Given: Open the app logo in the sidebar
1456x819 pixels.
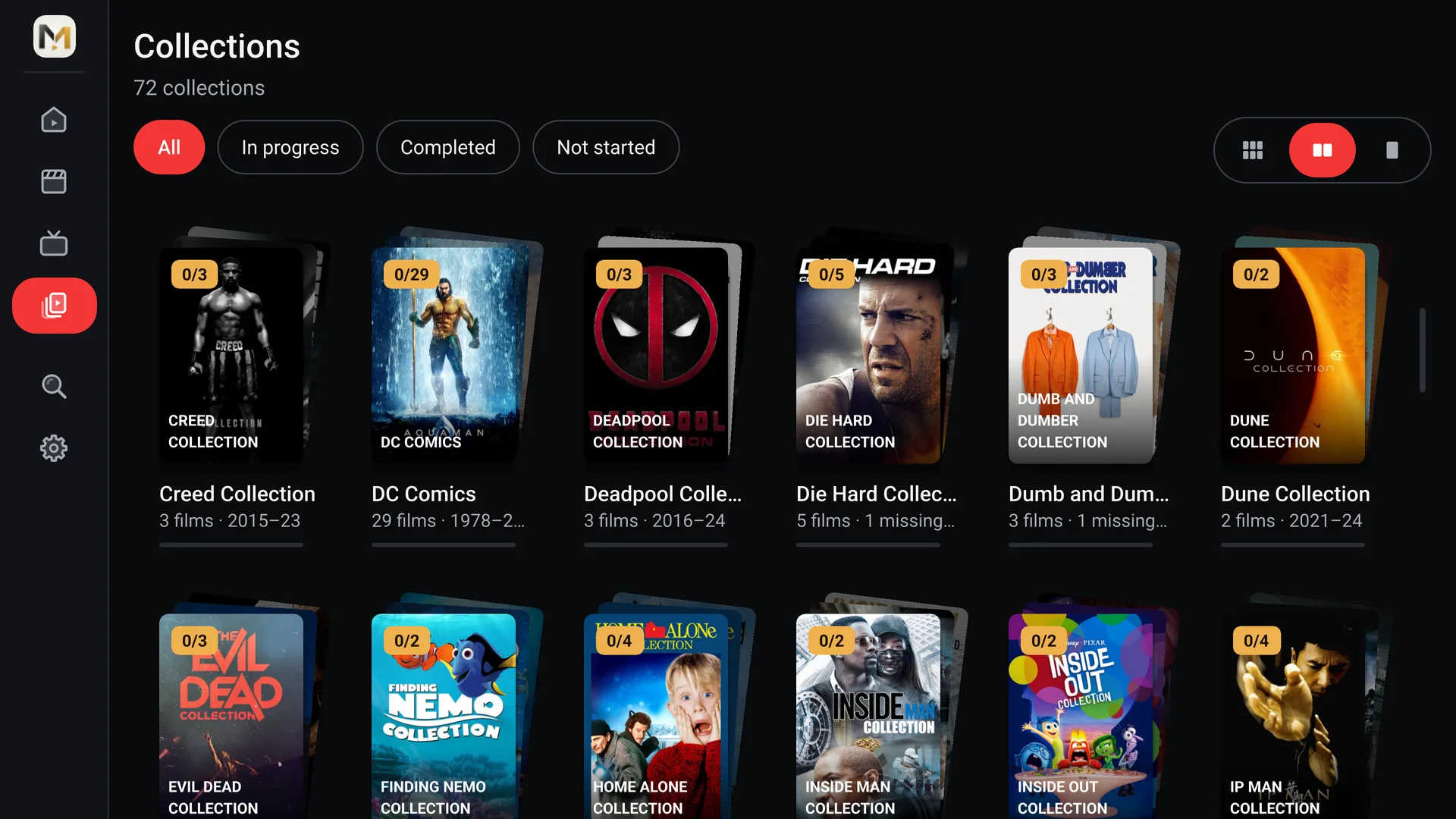Looking at the screenshot, I should [x=54, y=36].
